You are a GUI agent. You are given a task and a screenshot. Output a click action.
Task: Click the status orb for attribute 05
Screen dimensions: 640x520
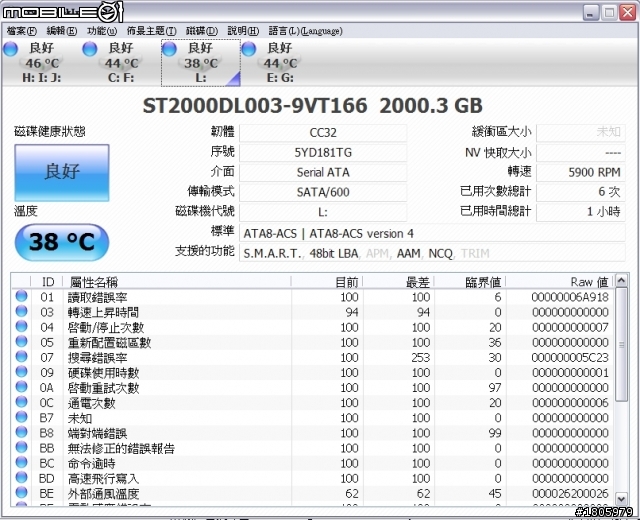[21, 342]
